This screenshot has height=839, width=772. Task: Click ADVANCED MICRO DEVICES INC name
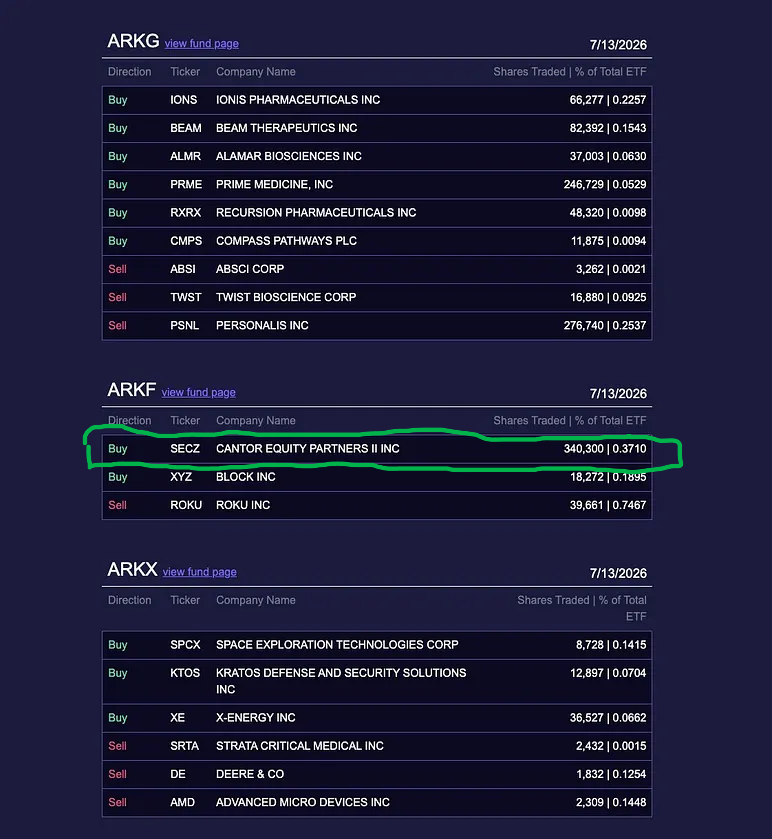303,803
